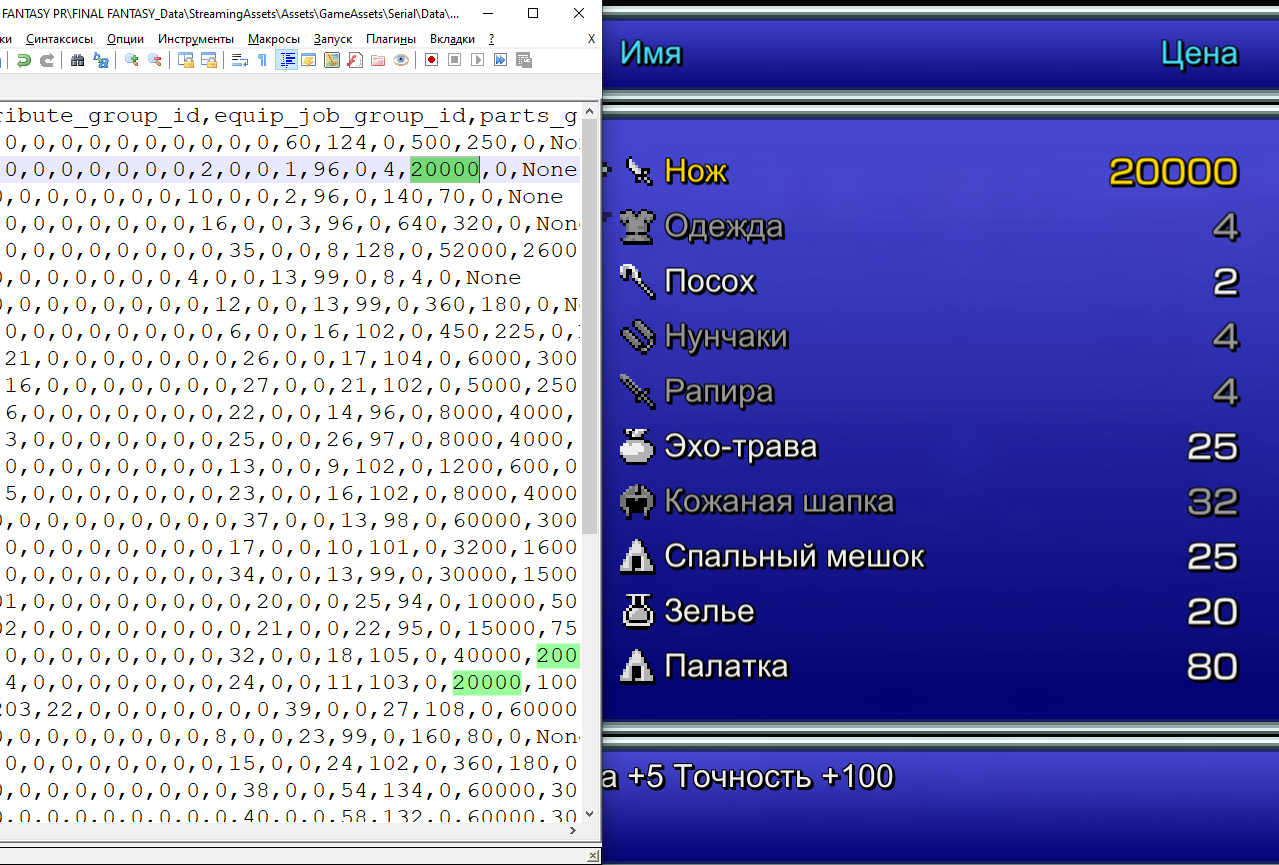
Task: Click highlighted 20000 in selected editor line
Action: click(x=445, y=169)
